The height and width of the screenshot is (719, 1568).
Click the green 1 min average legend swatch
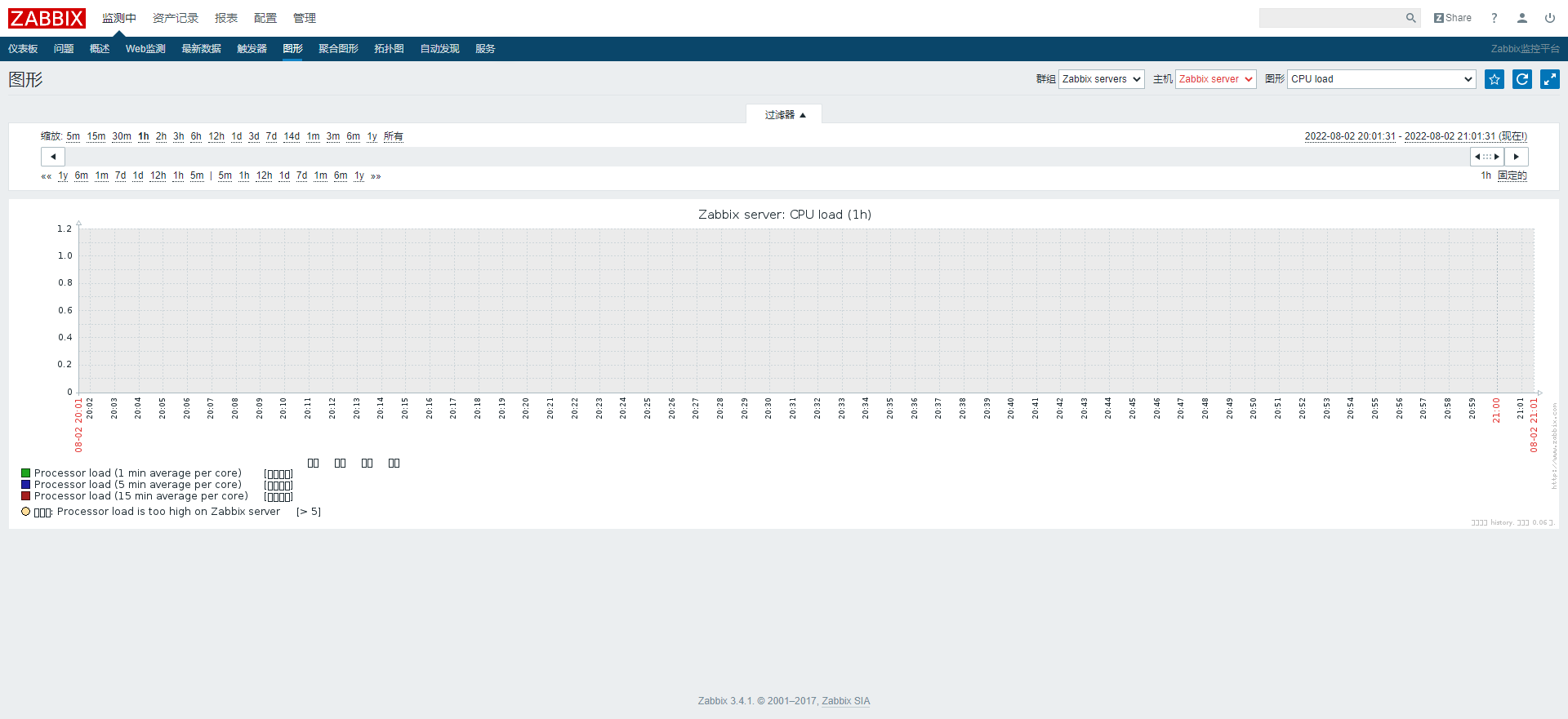(x=26, y=473)
